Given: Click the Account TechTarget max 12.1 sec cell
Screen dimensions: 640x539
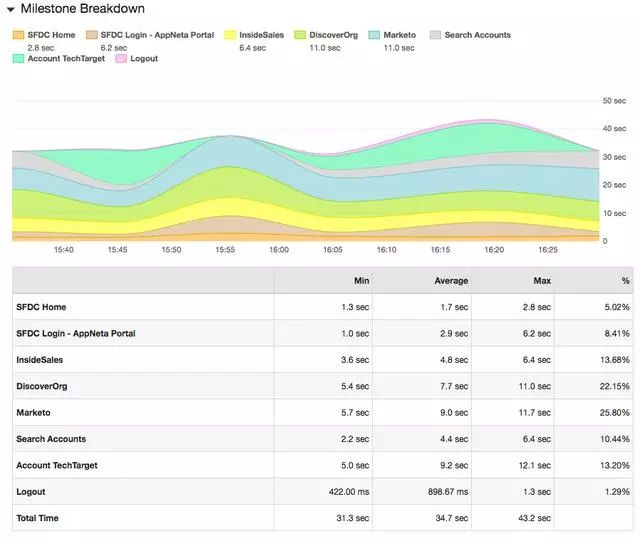Looking at the screenshot, I should click(x=535, y=465).
